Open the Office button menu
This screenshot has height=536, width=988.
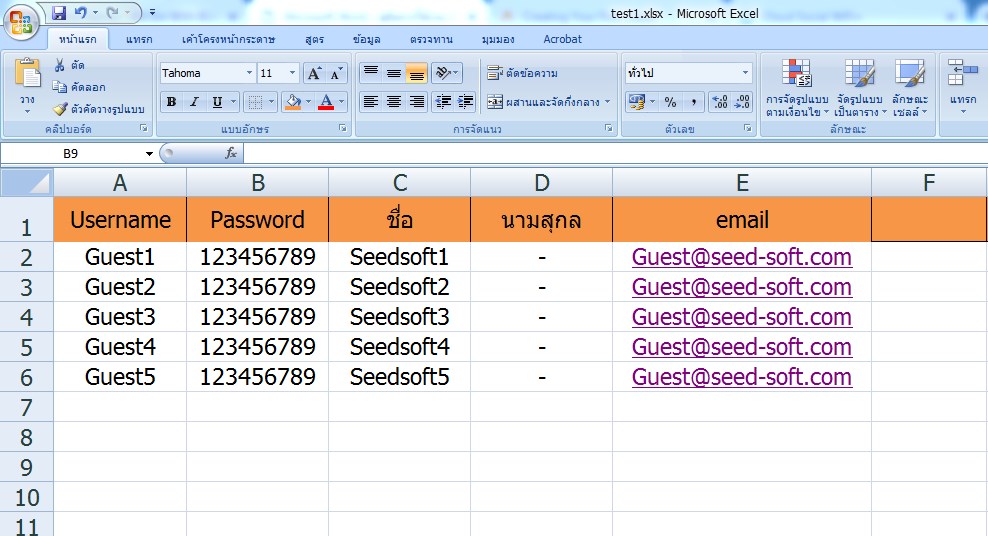point(21,22)
